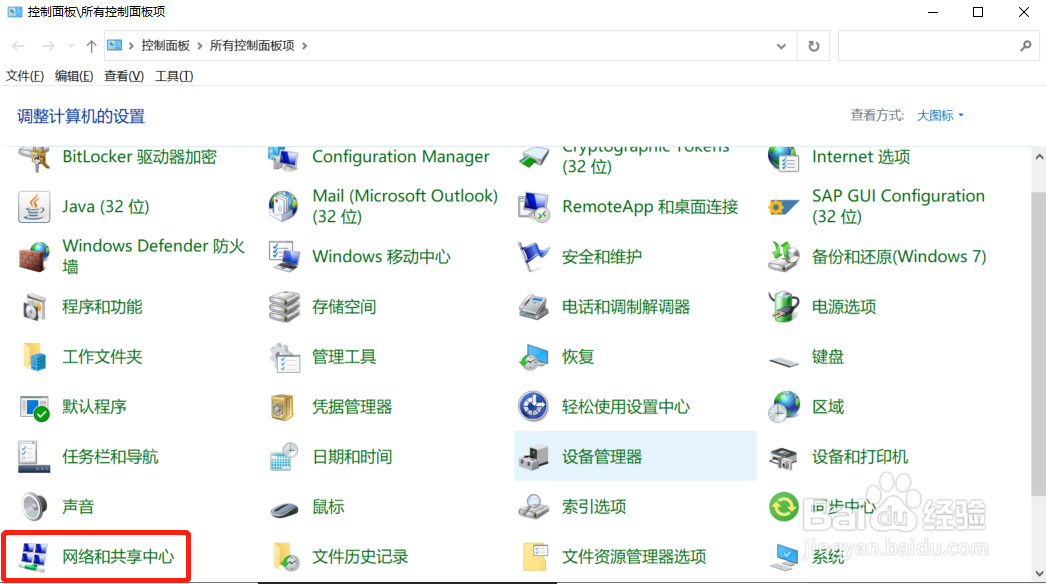Open the 查看(V) menu
This screenshot has height=584, width=1046.
click(122, 75)
